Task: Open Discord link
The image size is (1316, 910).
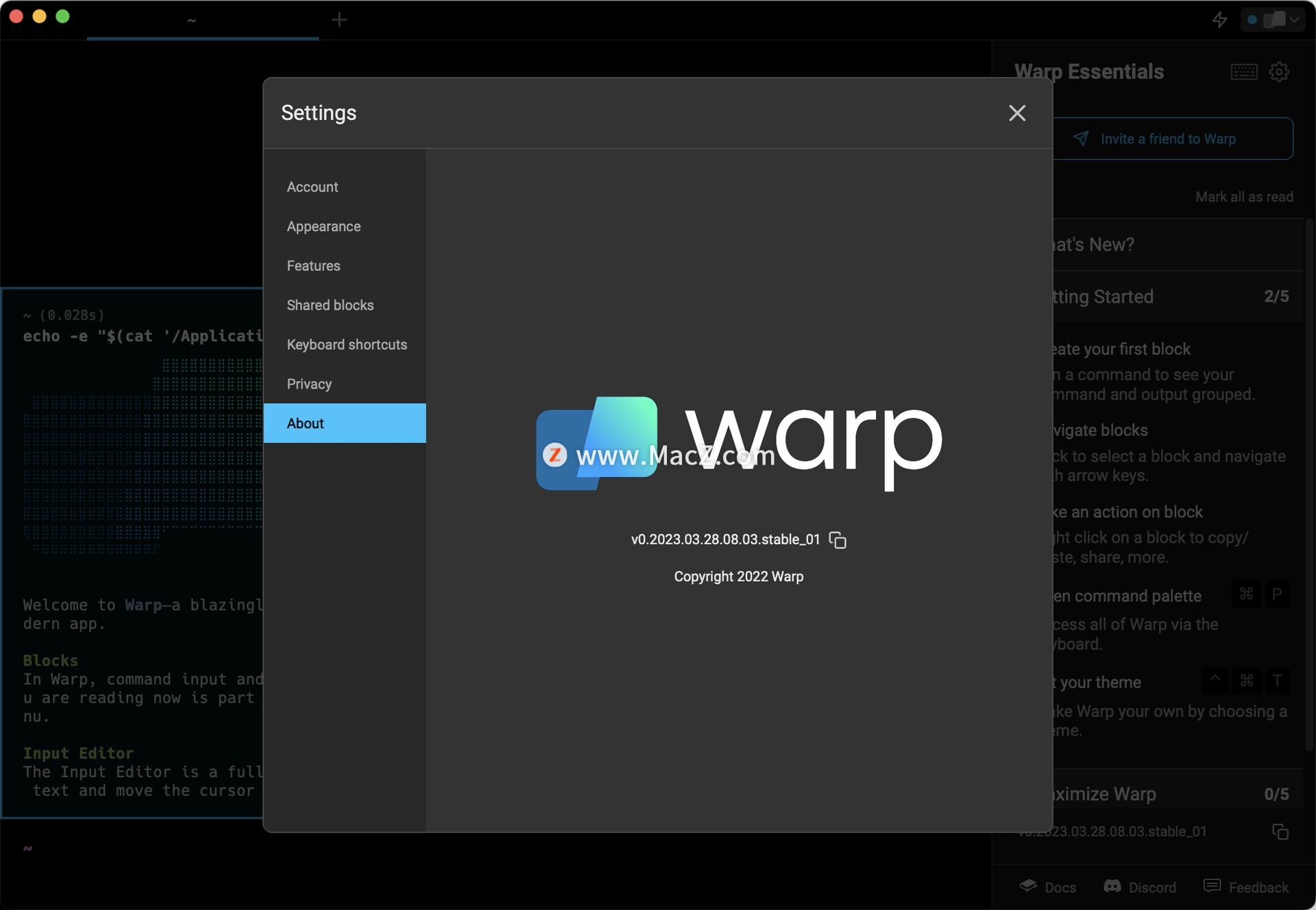Action: click(x=1140, y=887)
